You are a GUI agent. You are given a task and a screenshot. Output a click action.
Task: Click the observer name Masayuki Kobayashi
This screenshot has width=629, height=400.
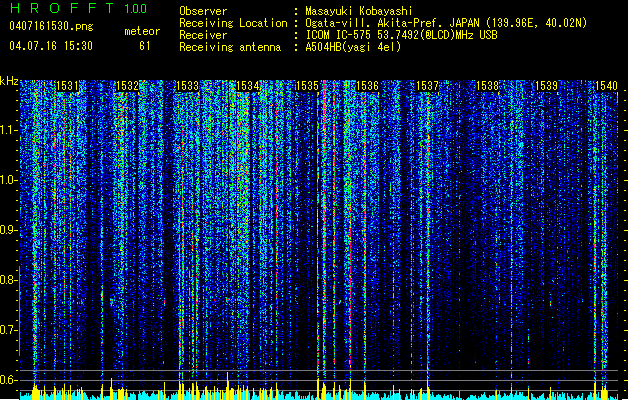[359, 11]
